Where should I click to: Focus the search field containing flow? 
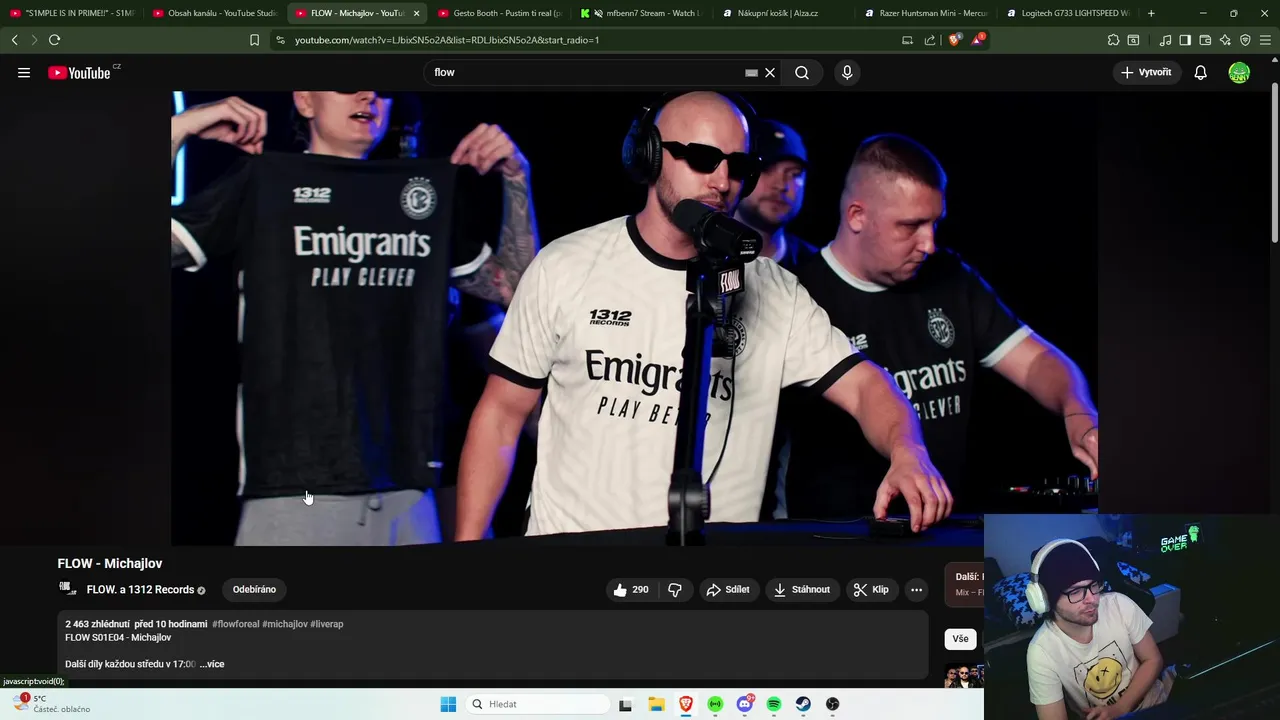tap(585, 72)
